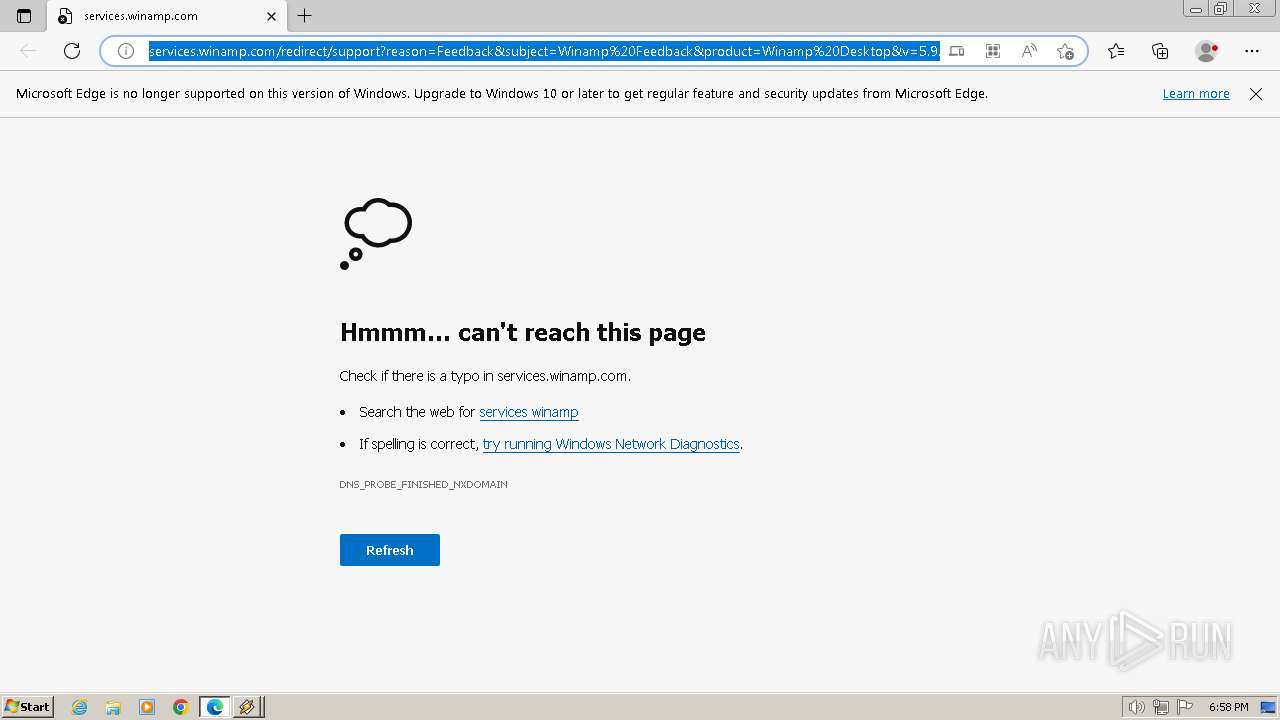Viewport: 1280px width, 720px height.
Task: Close the services.winamp.com tab
Action: pyautogui.click(x=271, y=16)
